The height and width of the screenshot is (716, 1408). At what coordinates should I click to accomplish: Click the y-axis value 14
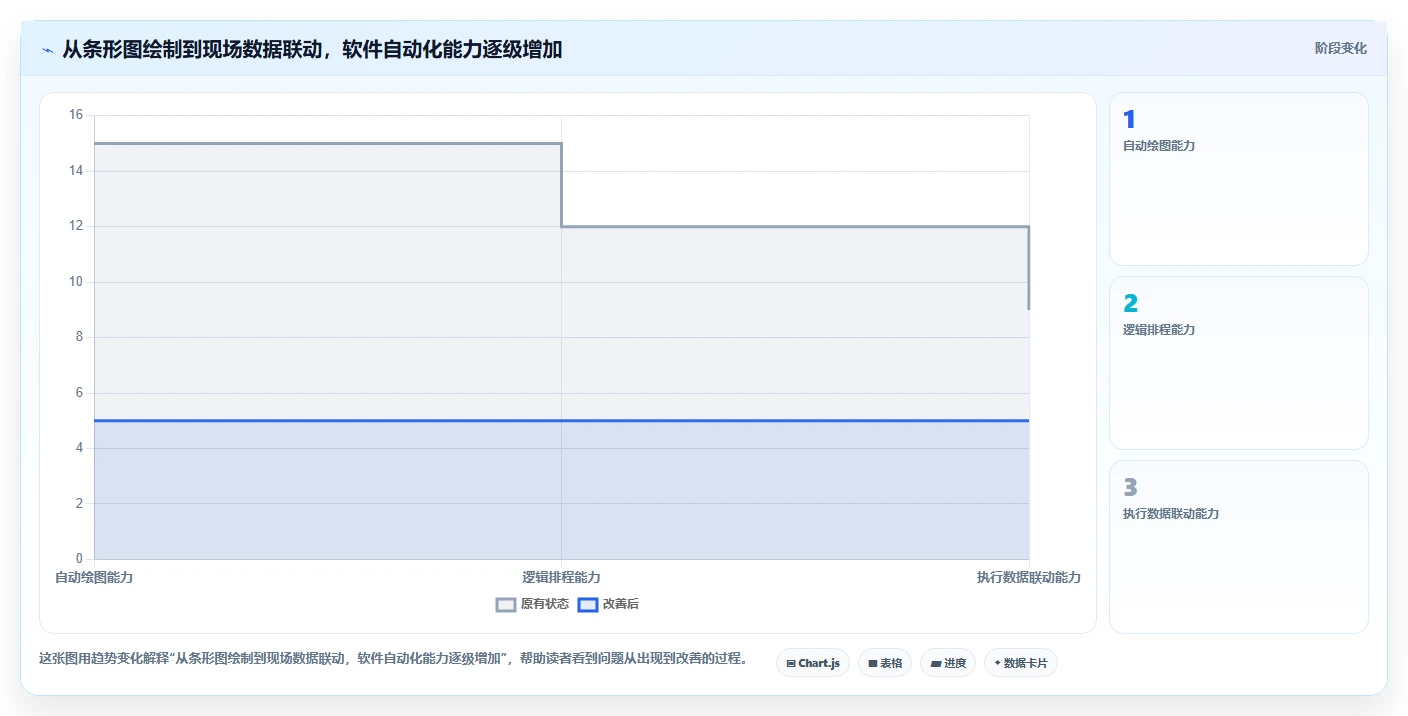[76, 171]
